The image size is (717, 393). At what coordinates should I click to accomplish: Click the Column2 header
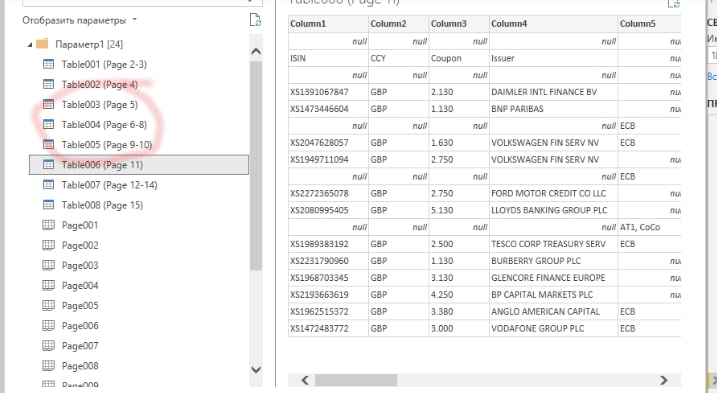(399, 24)
